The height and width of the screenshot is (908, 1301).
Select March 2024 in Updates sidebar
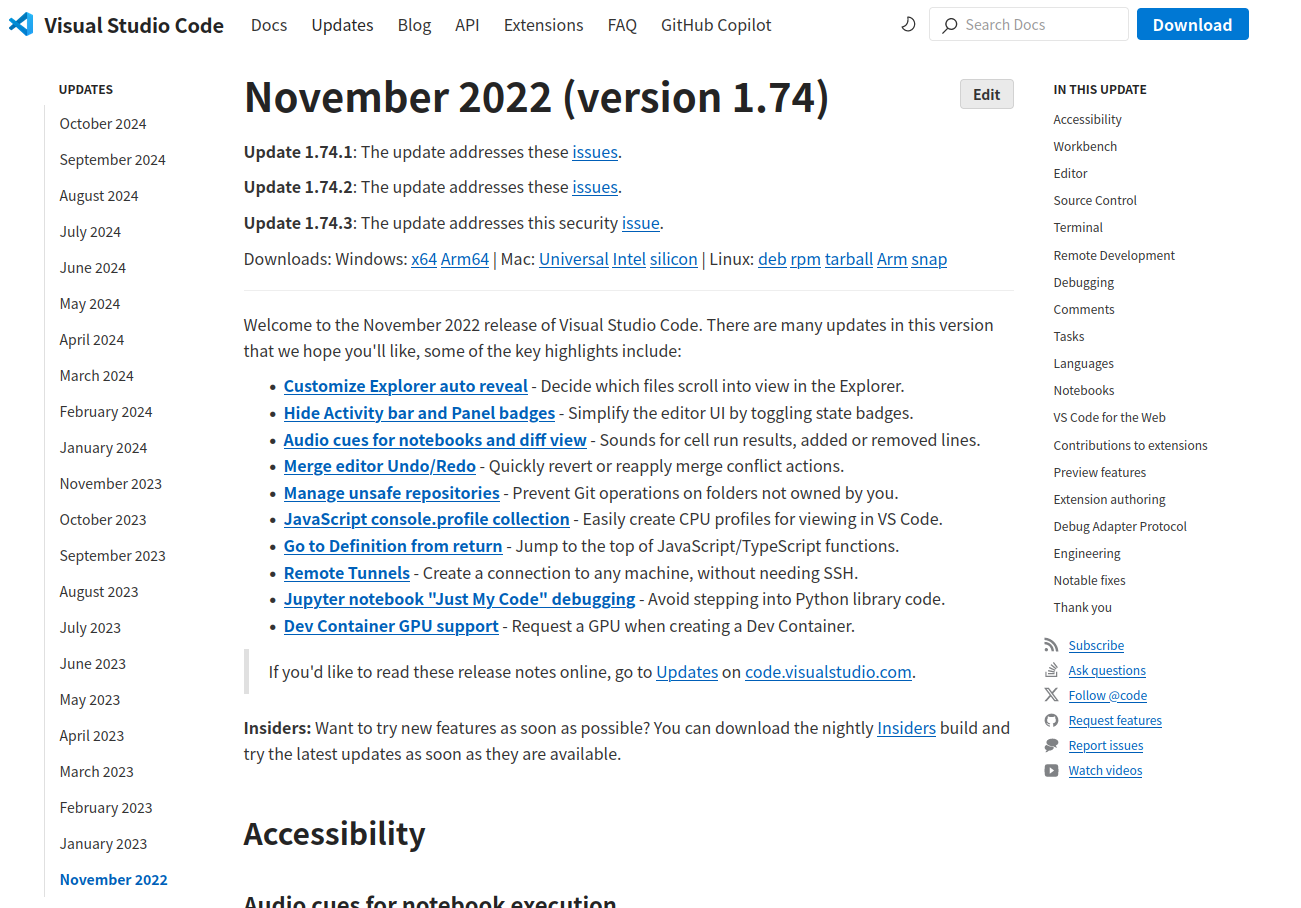[96, 376]
